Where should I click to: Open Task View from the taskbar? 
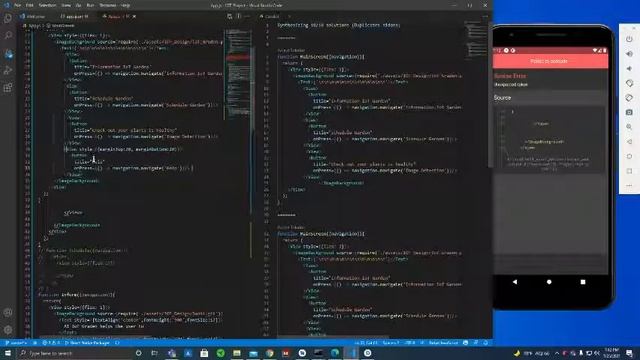(155, 353)
